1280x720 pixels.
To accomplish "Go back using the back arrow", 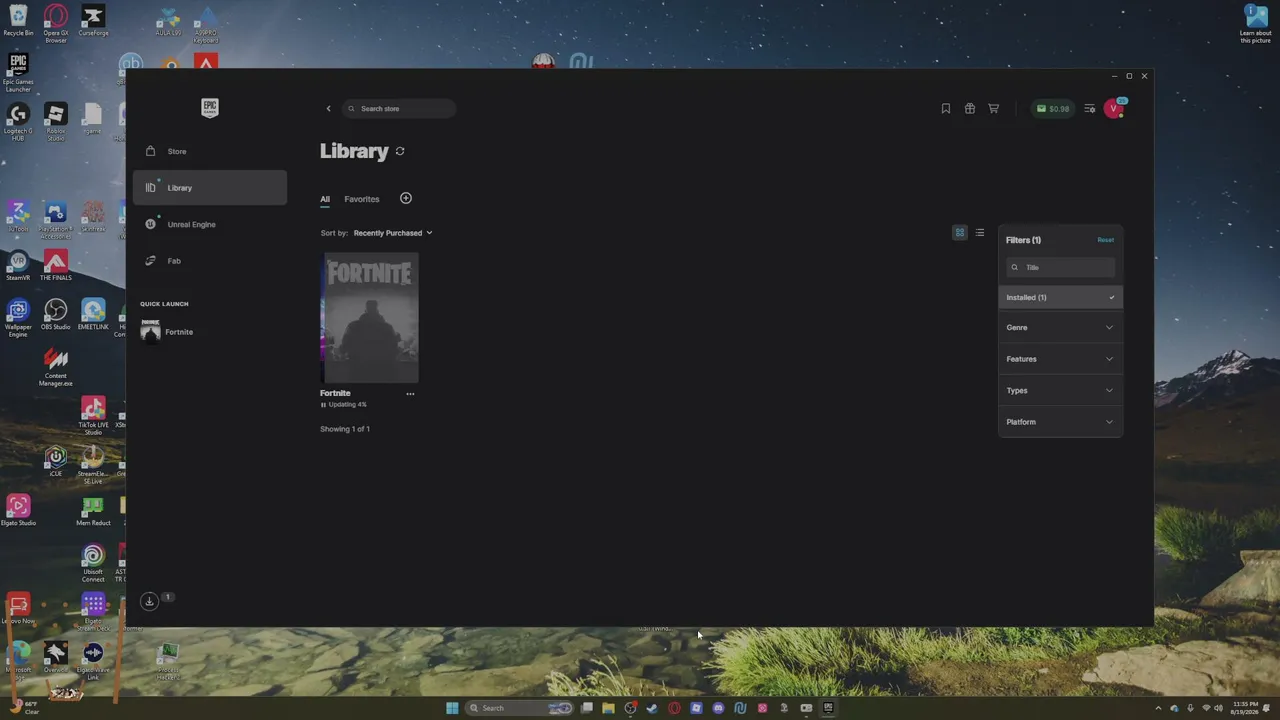I will coord(328,109).
